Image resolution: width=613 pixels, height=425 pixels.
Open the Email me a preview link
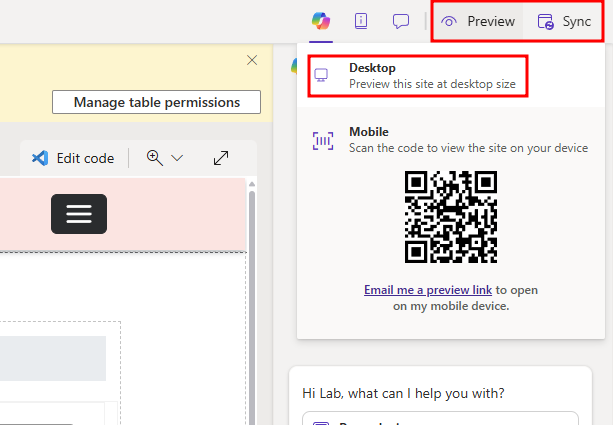point(428,290)
